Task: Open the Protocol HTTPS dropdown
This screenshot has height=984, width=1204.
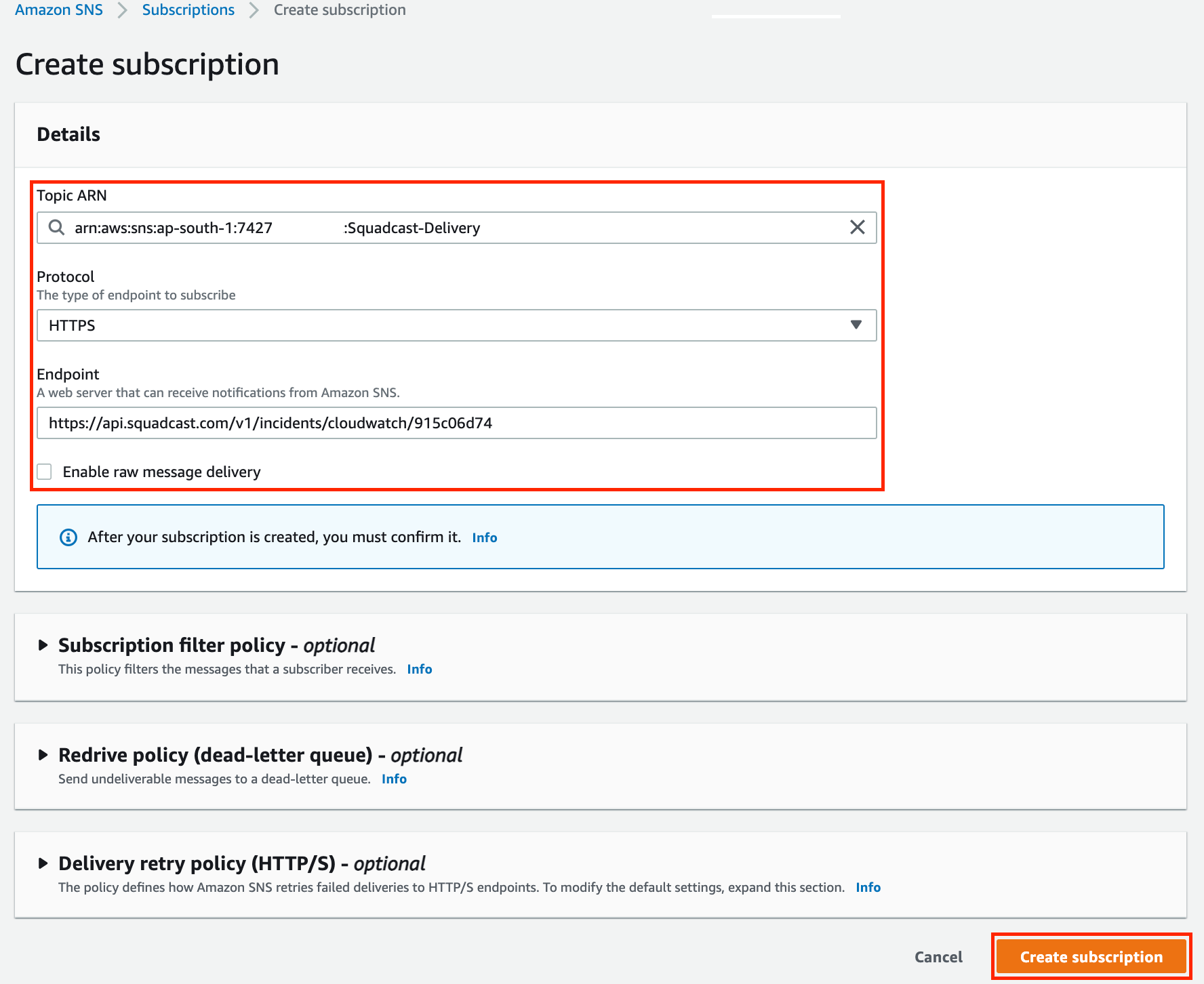Action: (456, 325)
